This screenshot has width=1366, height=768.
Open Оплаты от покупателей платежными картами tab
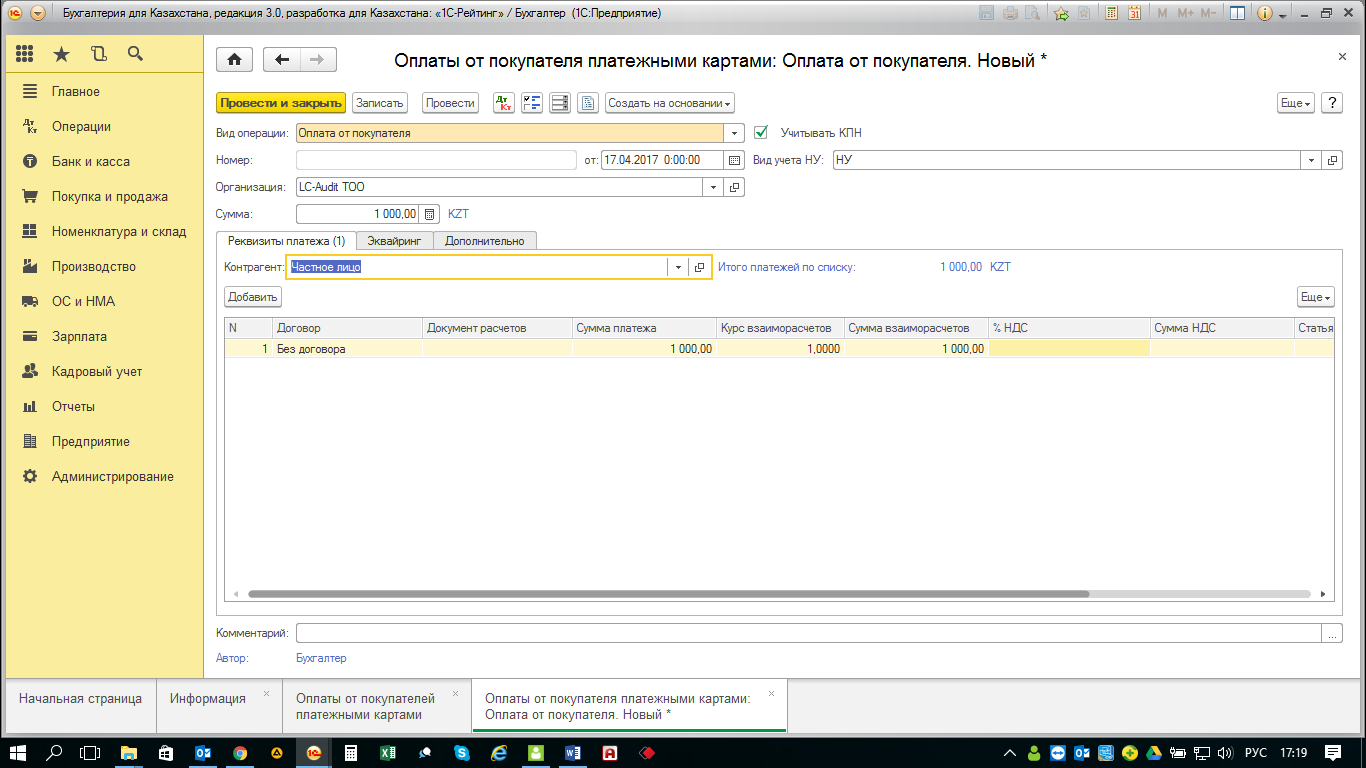tap(377, 707)
